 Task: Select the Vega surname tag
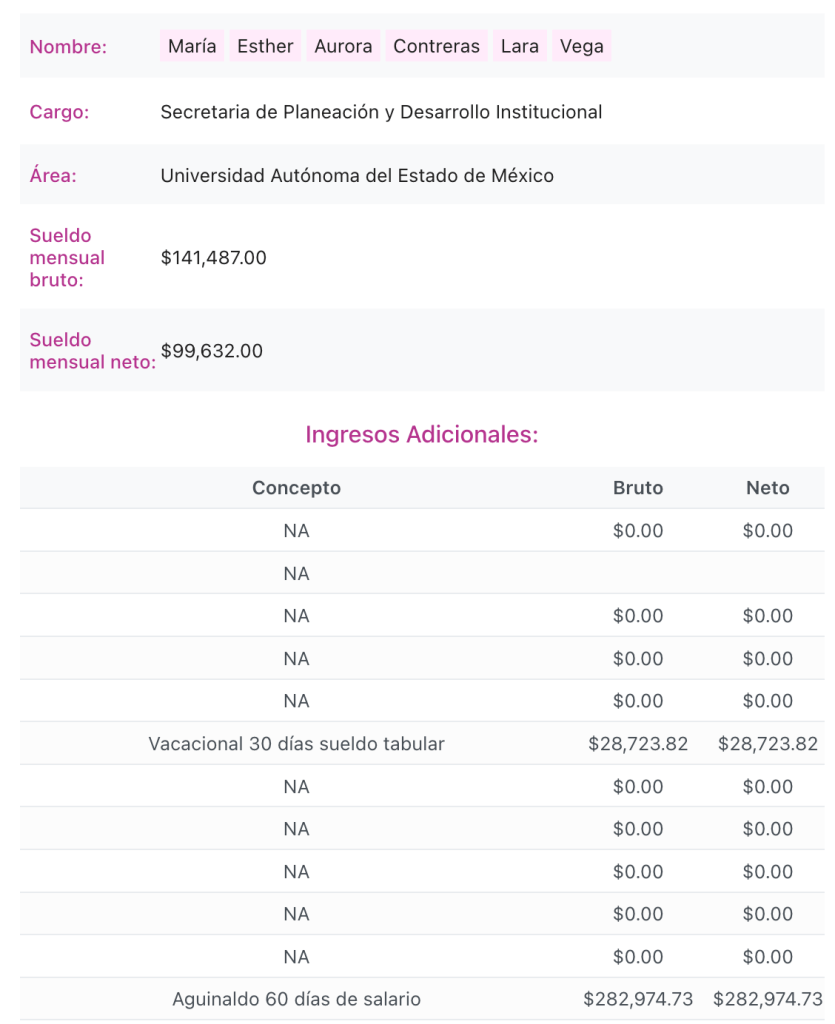pos(581,46)
